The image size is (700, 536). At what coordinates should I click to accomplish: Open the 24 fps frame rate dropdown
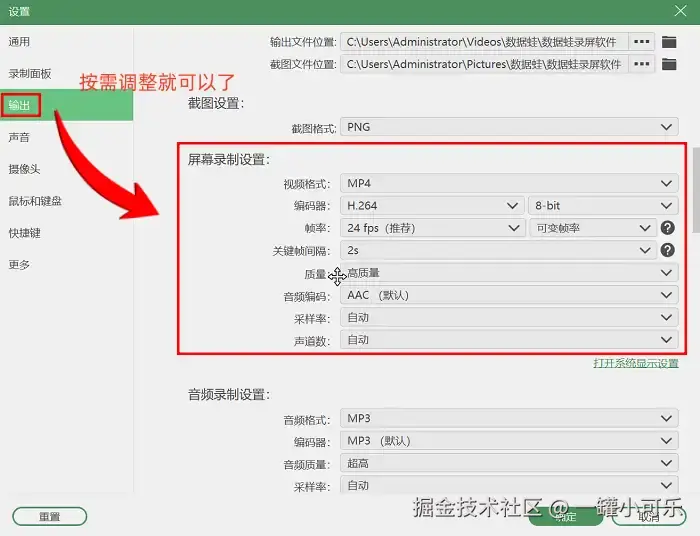click(x=432, y=228)
